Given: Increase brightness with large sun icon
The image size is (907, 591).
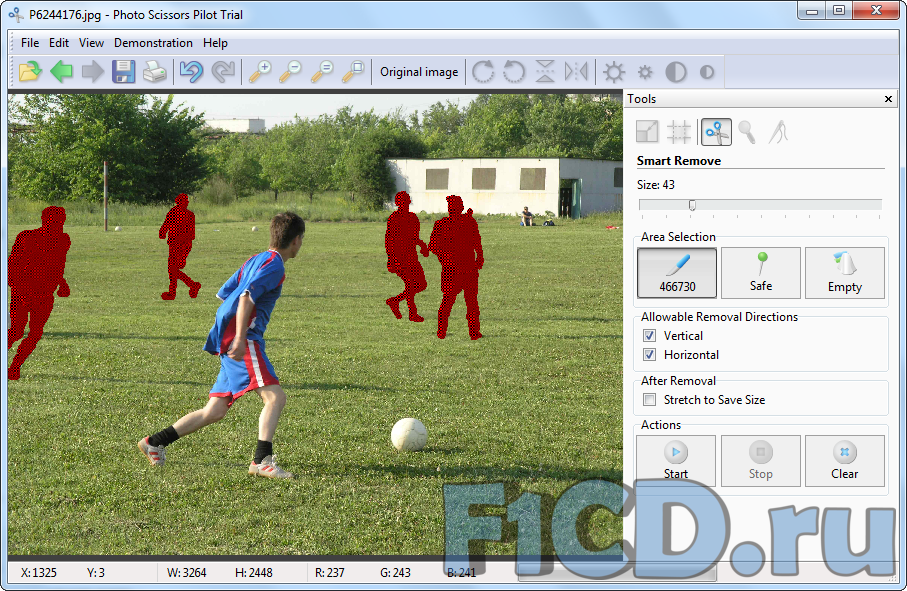Looking at the screenshot, I should [x=614, y=72].
